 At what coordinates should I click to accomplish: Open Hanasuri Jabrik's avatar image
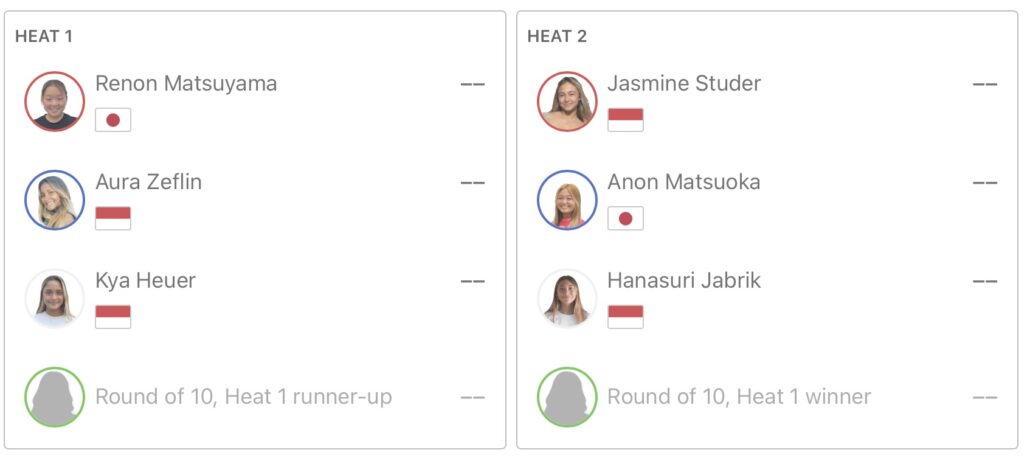click(567, 298)
